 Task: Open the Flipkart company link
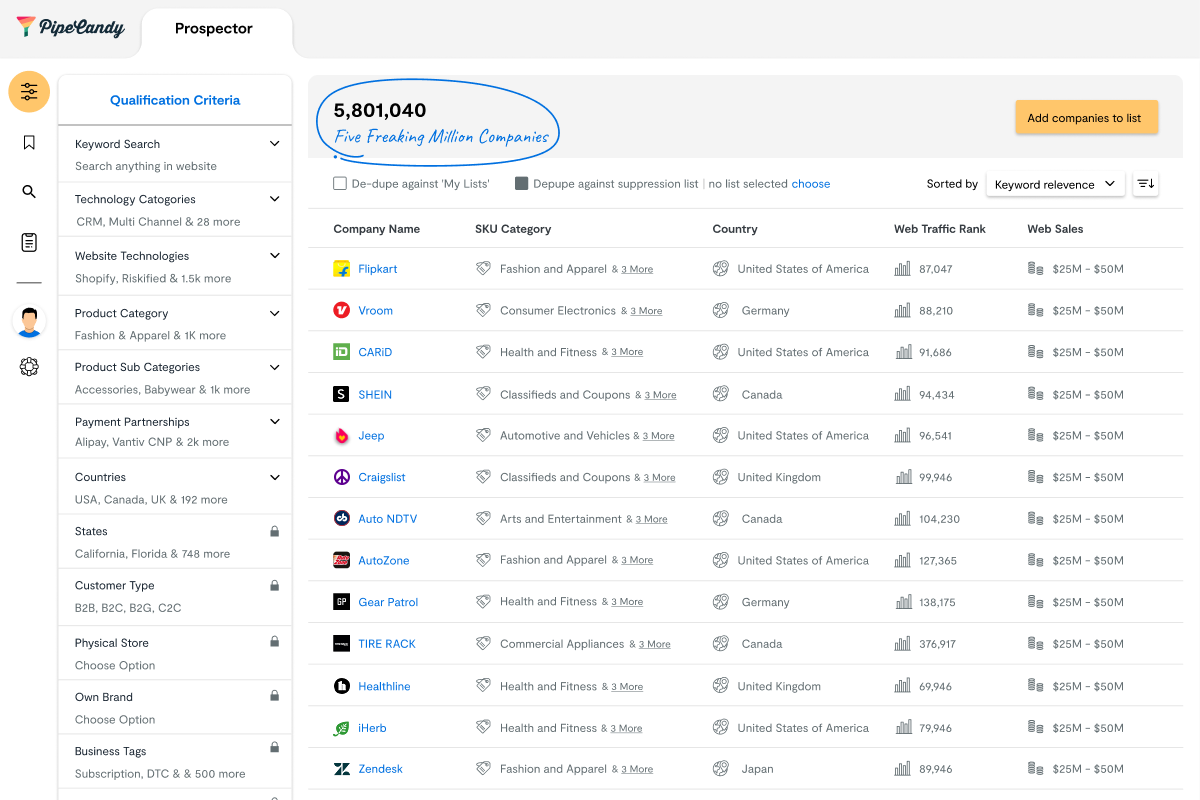tap(378, 269)
